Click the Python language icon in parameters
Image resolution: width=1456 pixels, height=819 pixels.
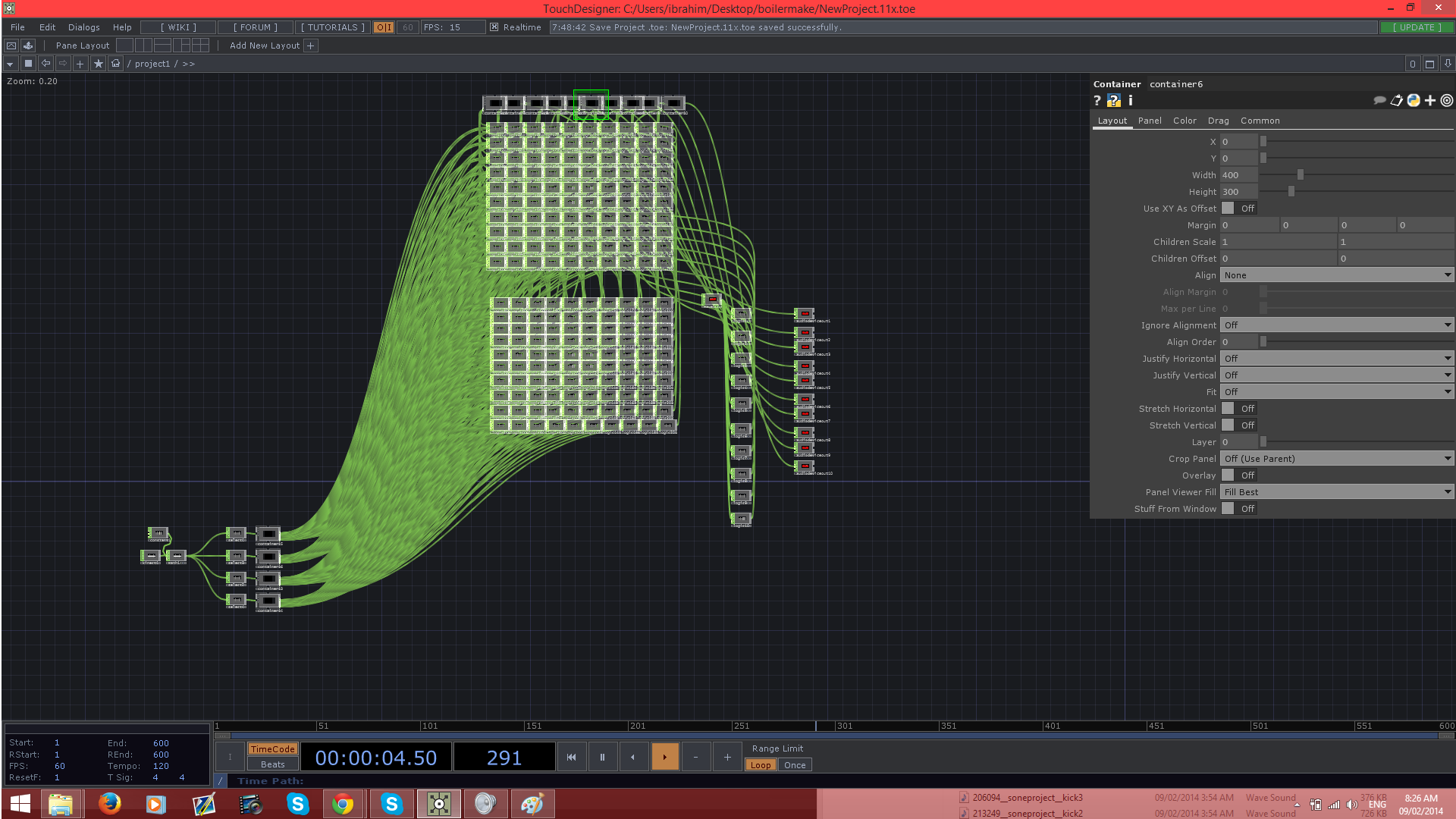coord(1414,101)
